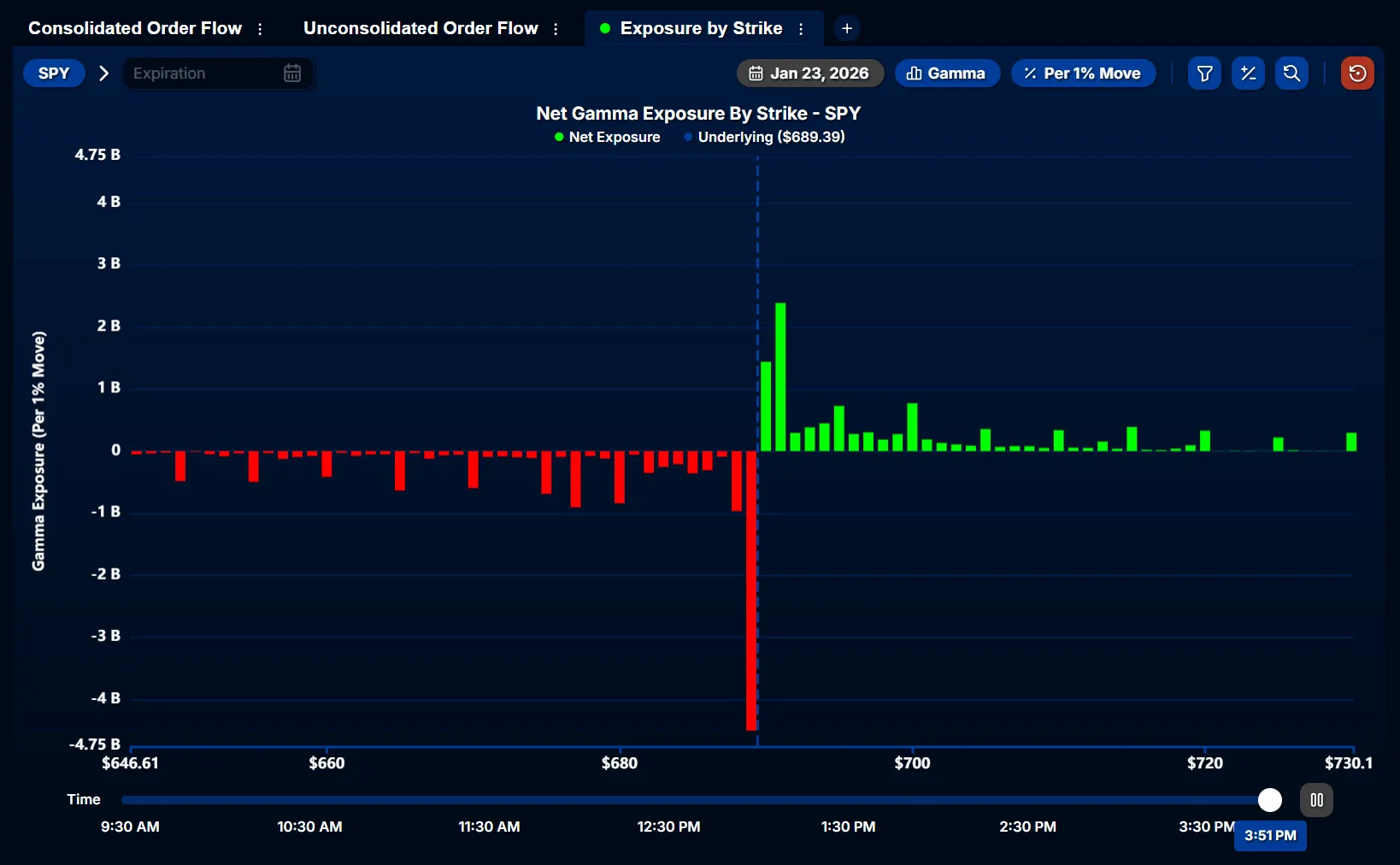Click the plus/minus adjustment icon
Image resolution: width=1400 pixels, height=865 pixels.
[1248, 74]
